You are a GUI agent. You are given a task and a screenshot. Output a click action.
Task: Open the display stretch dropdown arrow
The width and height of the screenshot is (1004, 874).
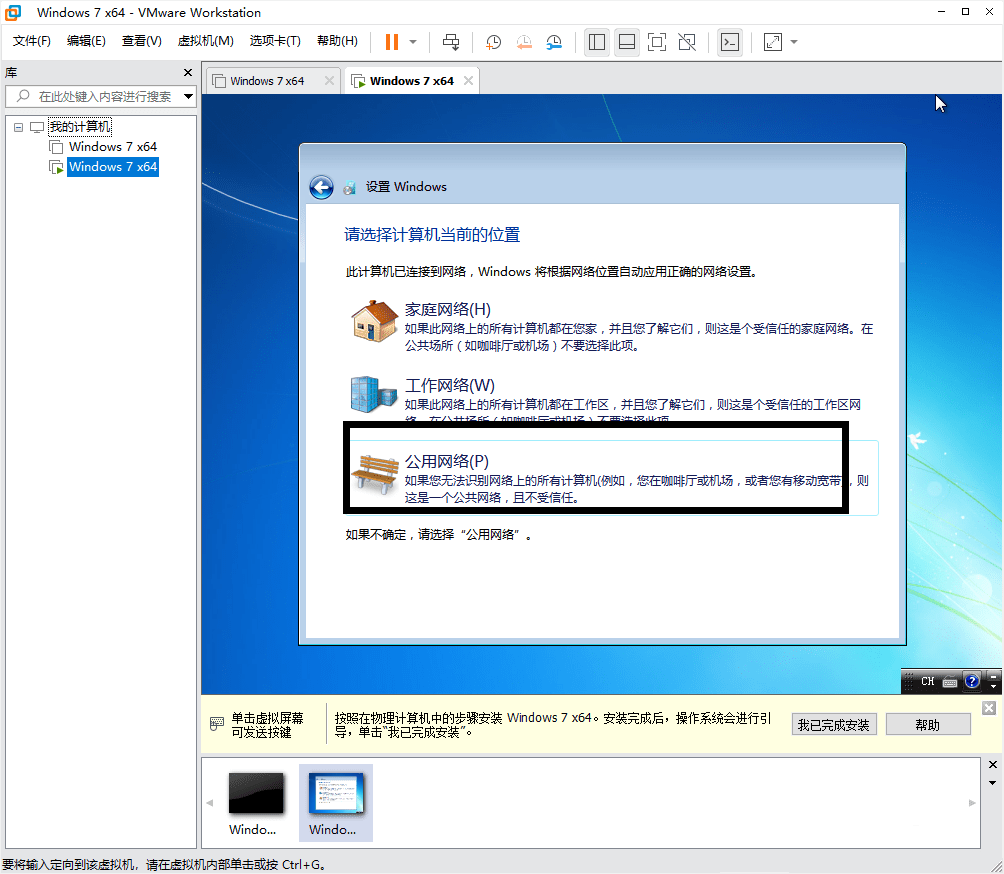[x=794, y=42]
